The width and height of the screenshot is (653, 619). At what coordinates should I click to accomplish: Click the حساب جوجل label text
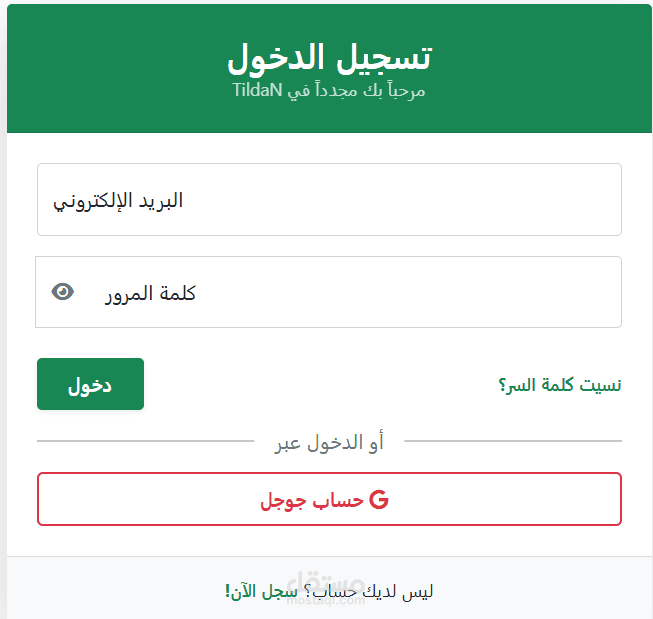click(x=312, y=500)
